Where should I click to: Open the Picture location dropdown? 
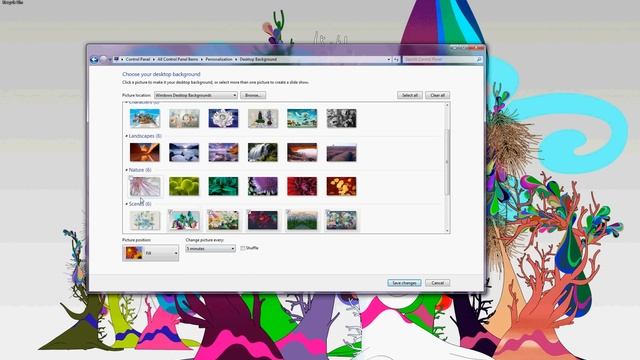click(x=196, y=95)
